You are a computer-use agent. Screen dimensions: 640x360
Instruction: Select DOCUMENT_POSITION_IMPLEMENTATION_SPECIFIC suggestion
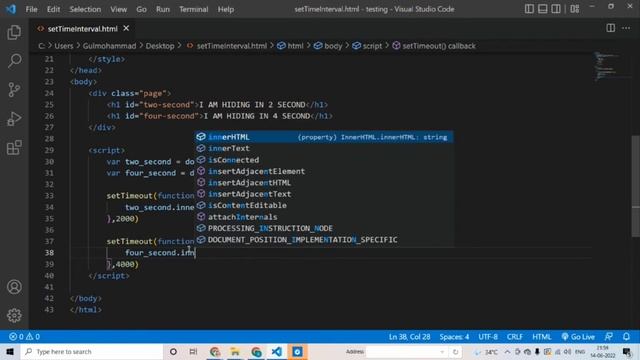coord(323,240)
